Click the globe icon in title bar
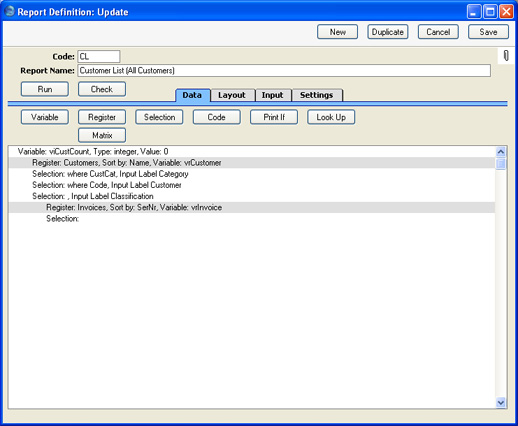This screenshot has height=426, width=518. [10, 11]
